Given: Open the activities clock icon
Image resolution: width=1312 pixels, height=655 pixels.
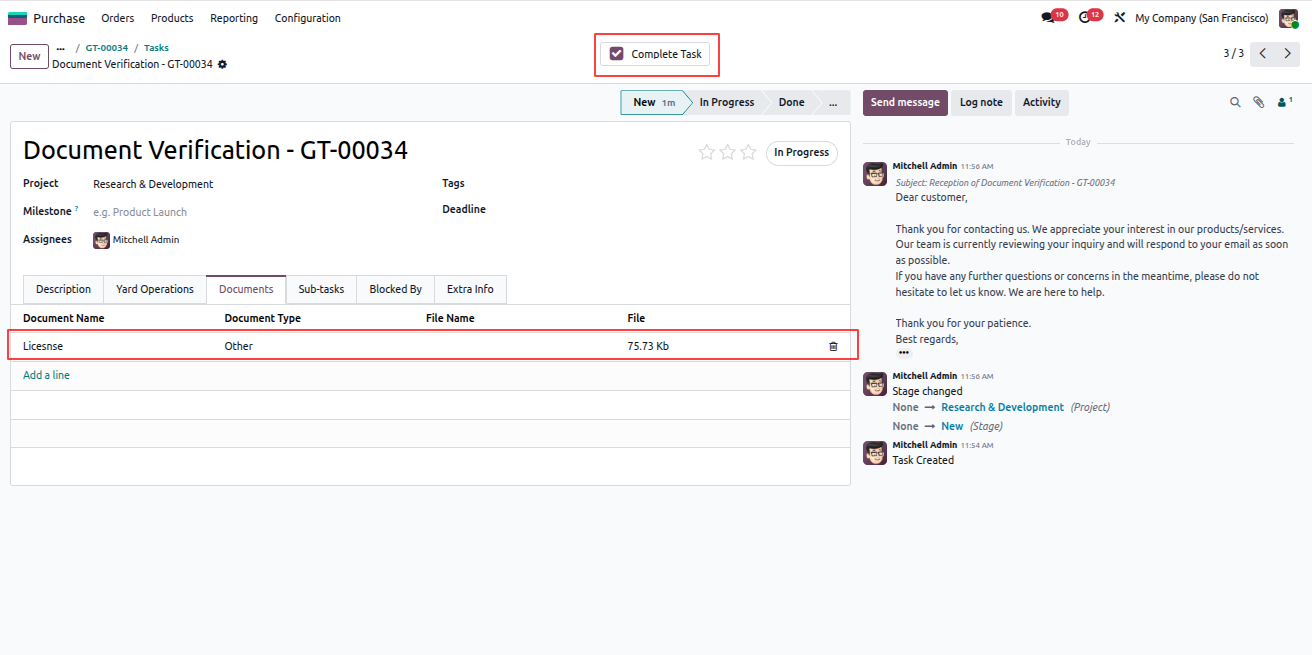Looking at the screenshot, I should coord(1084,18).
